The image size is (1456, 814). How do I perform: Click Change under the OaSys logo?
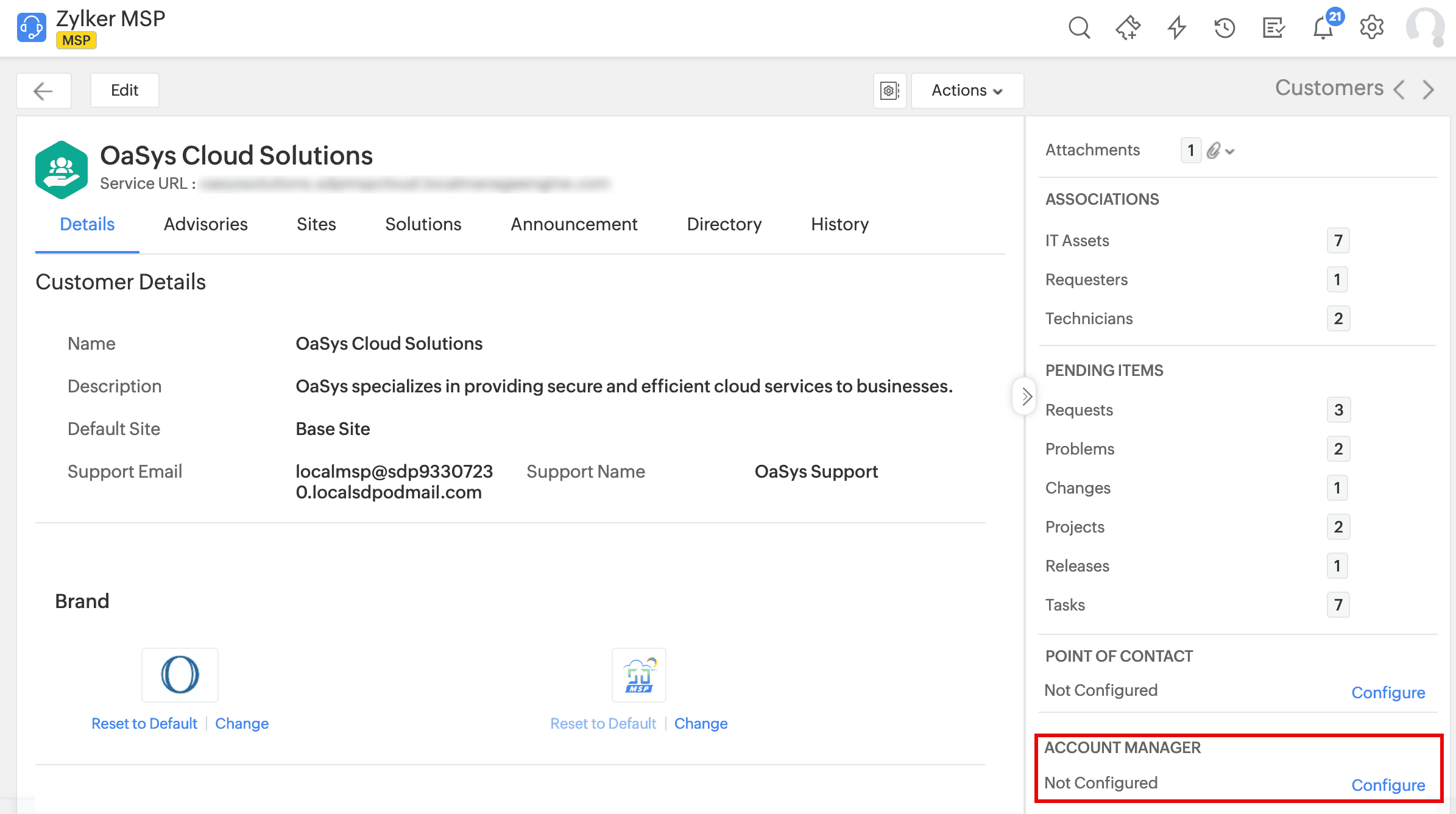click(x=241, y=723)
